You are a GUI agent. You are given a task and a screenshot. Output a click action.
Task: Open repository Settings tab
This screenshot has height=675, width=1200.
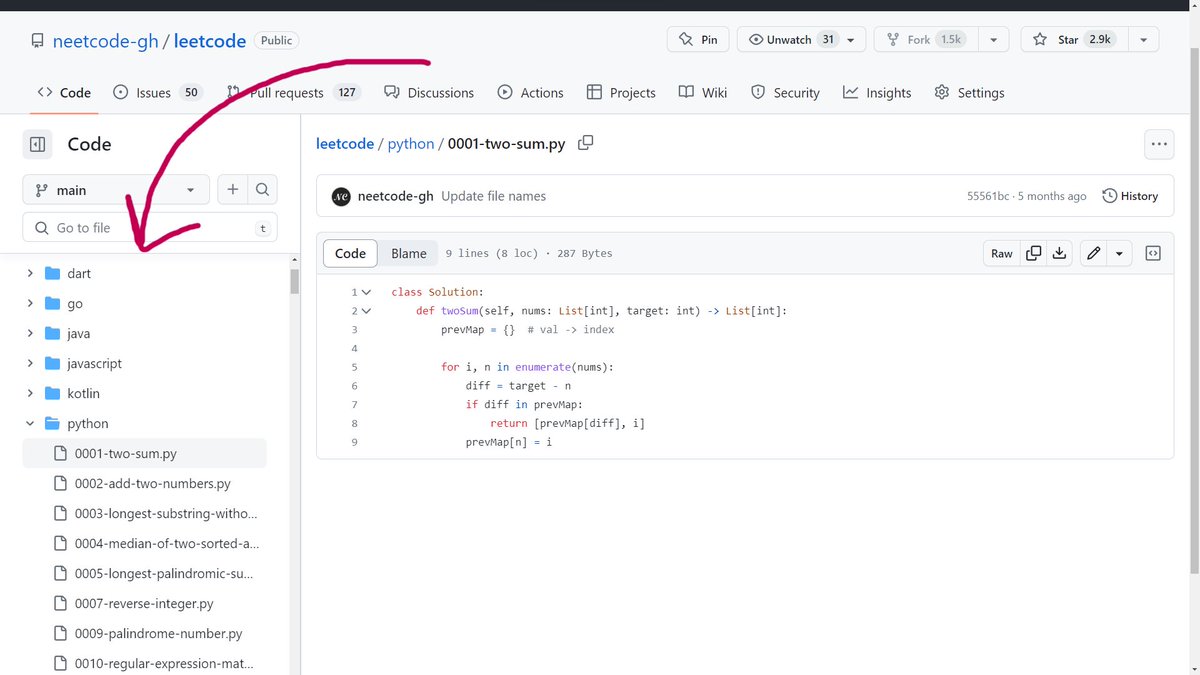click(969, 92)
